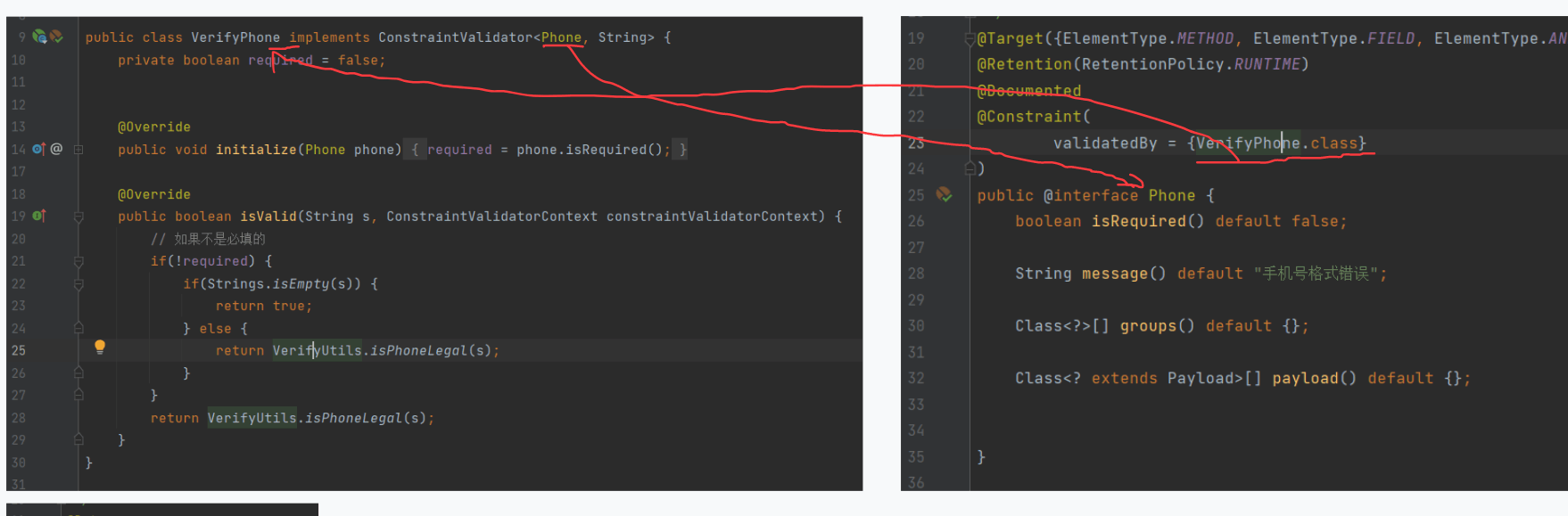Collapse the if(!required) block fold arrow
The image size is (1568, 516).
tap(78, 261)
